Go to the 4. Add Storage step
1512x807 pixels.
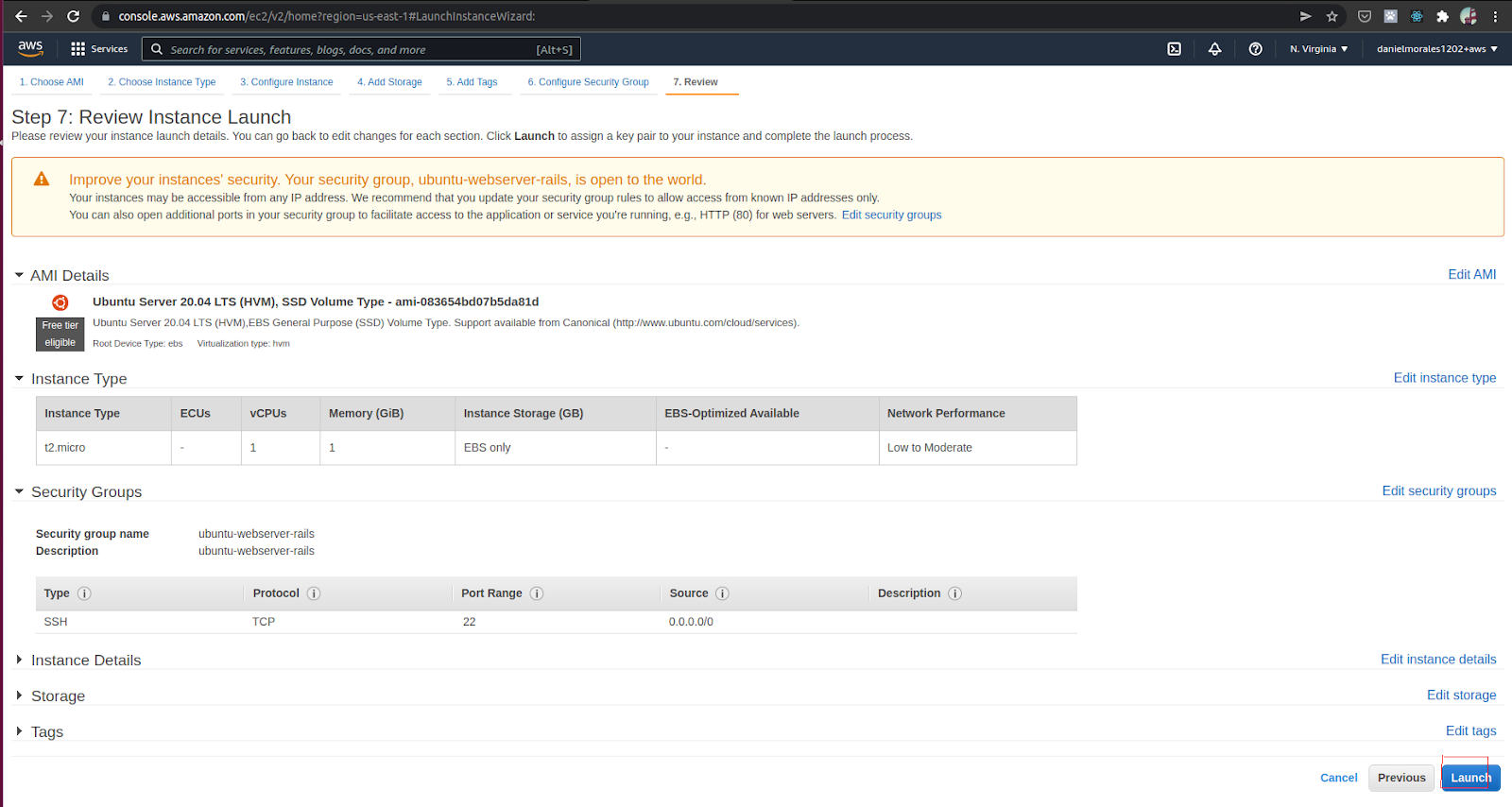[x=389, y=82]
